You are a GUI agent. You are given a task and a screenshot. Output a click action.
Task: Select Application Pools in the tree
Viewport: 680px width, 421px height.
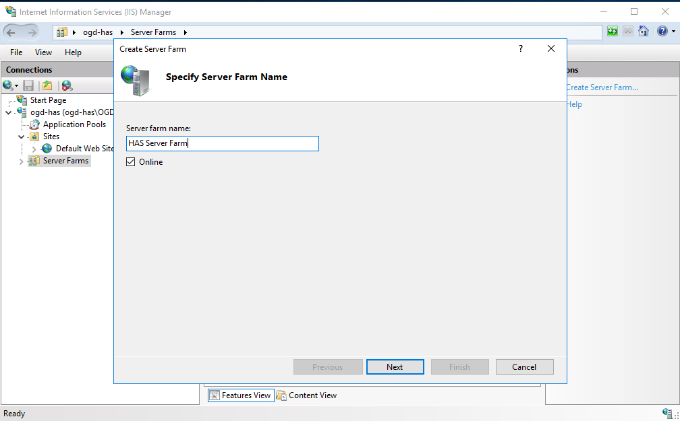tap(74, 124)
